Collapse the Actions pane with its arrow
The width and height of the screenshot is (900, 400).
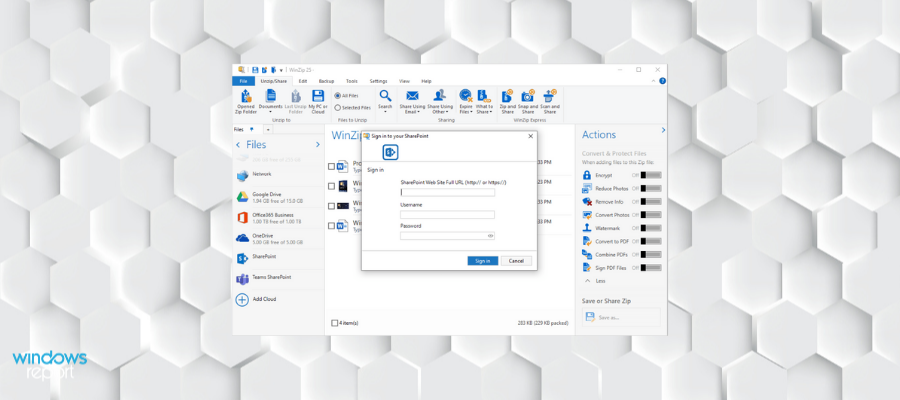663,130
